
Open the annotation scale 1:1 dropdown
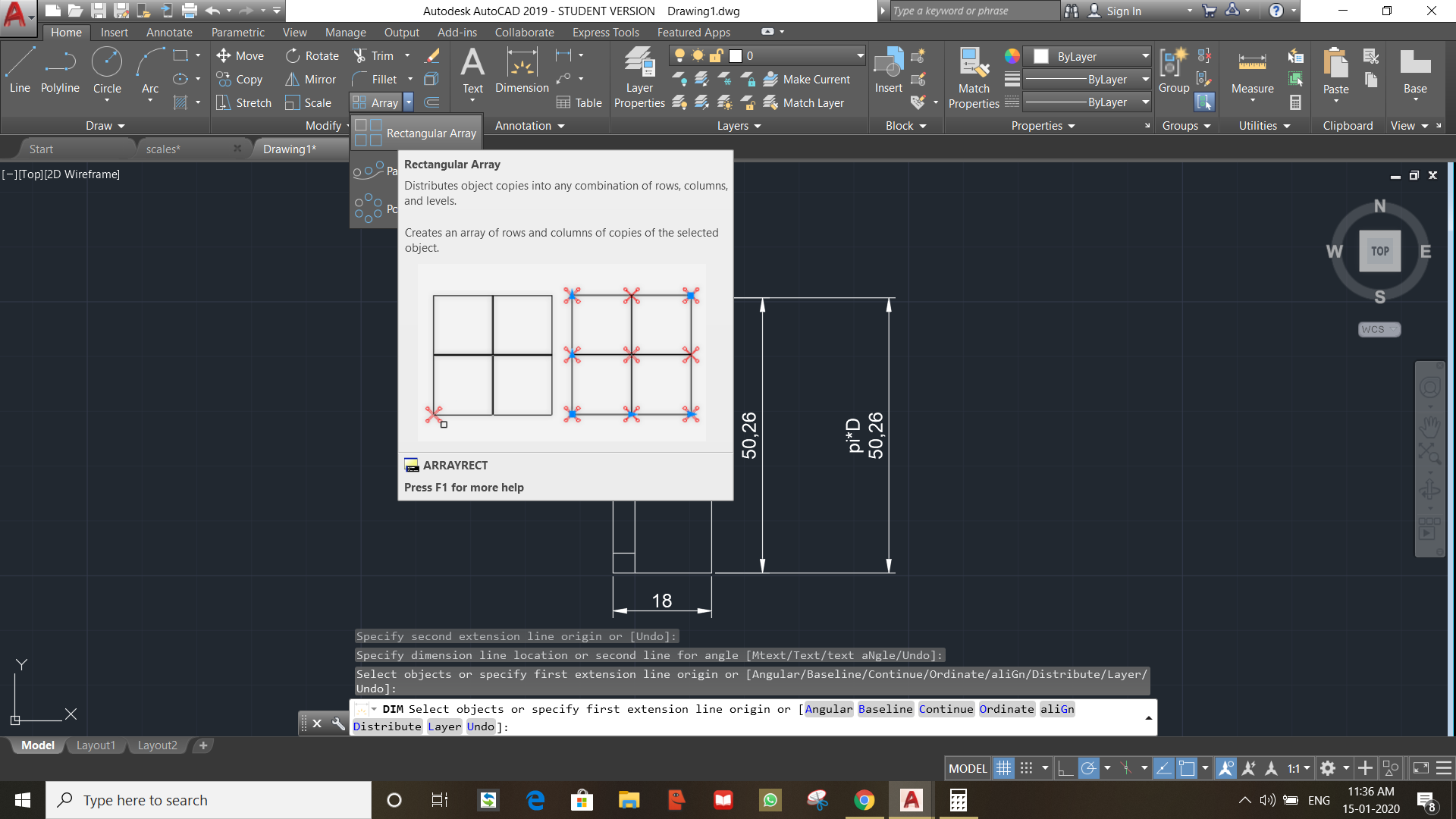(x=1298, y=768)
